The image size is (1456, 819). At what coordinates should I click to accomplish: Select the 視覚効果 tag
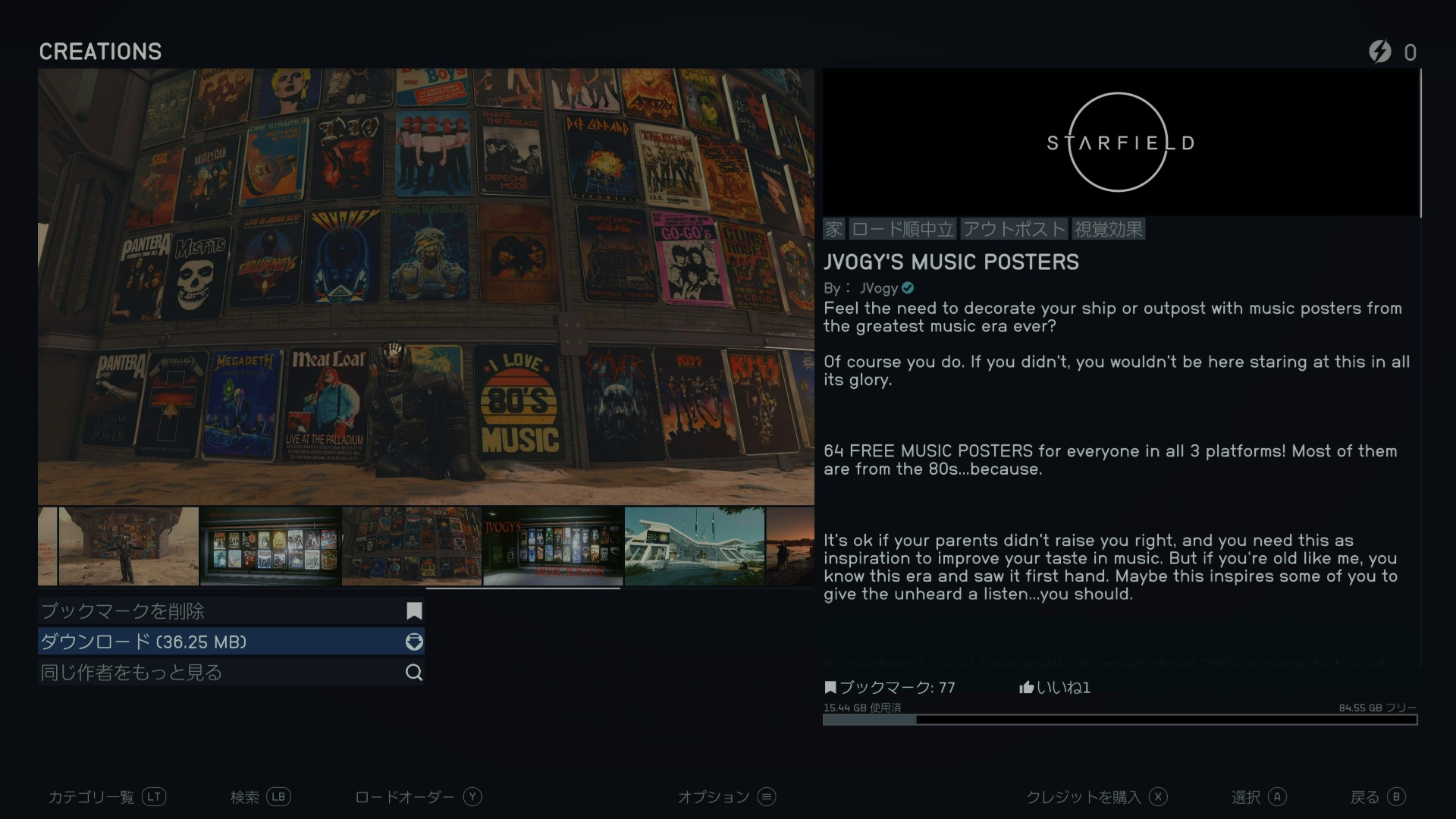[1108, 229]
